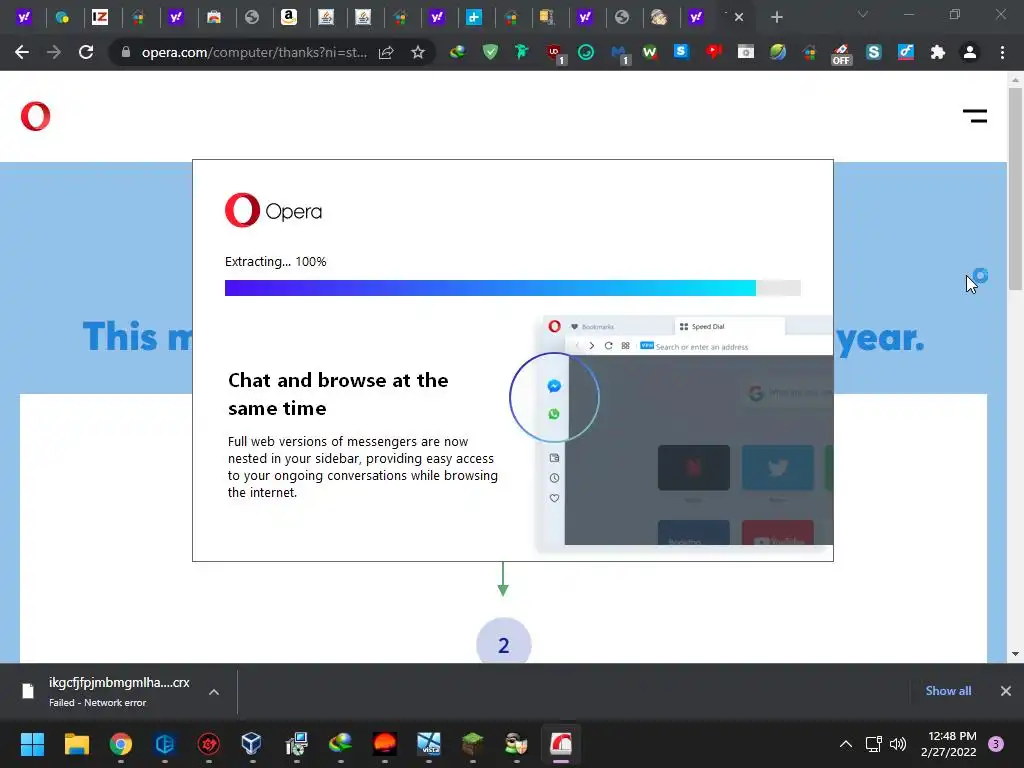Open the Extensions puzzle piece menu
1024x768 pixels.
click(938, 52)
